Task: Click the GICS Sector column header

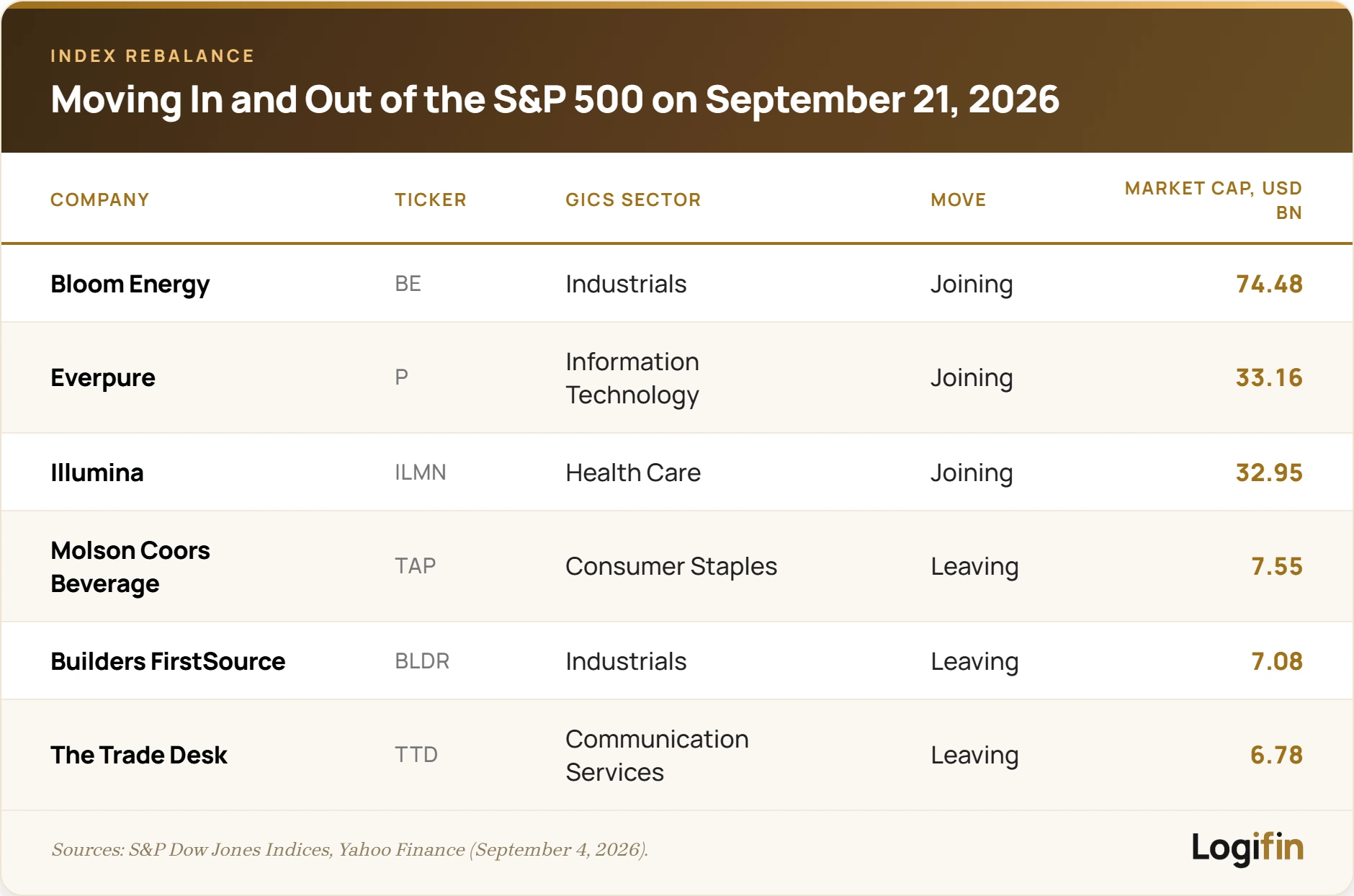Action: pyautogui.click(x=633, y=200)
